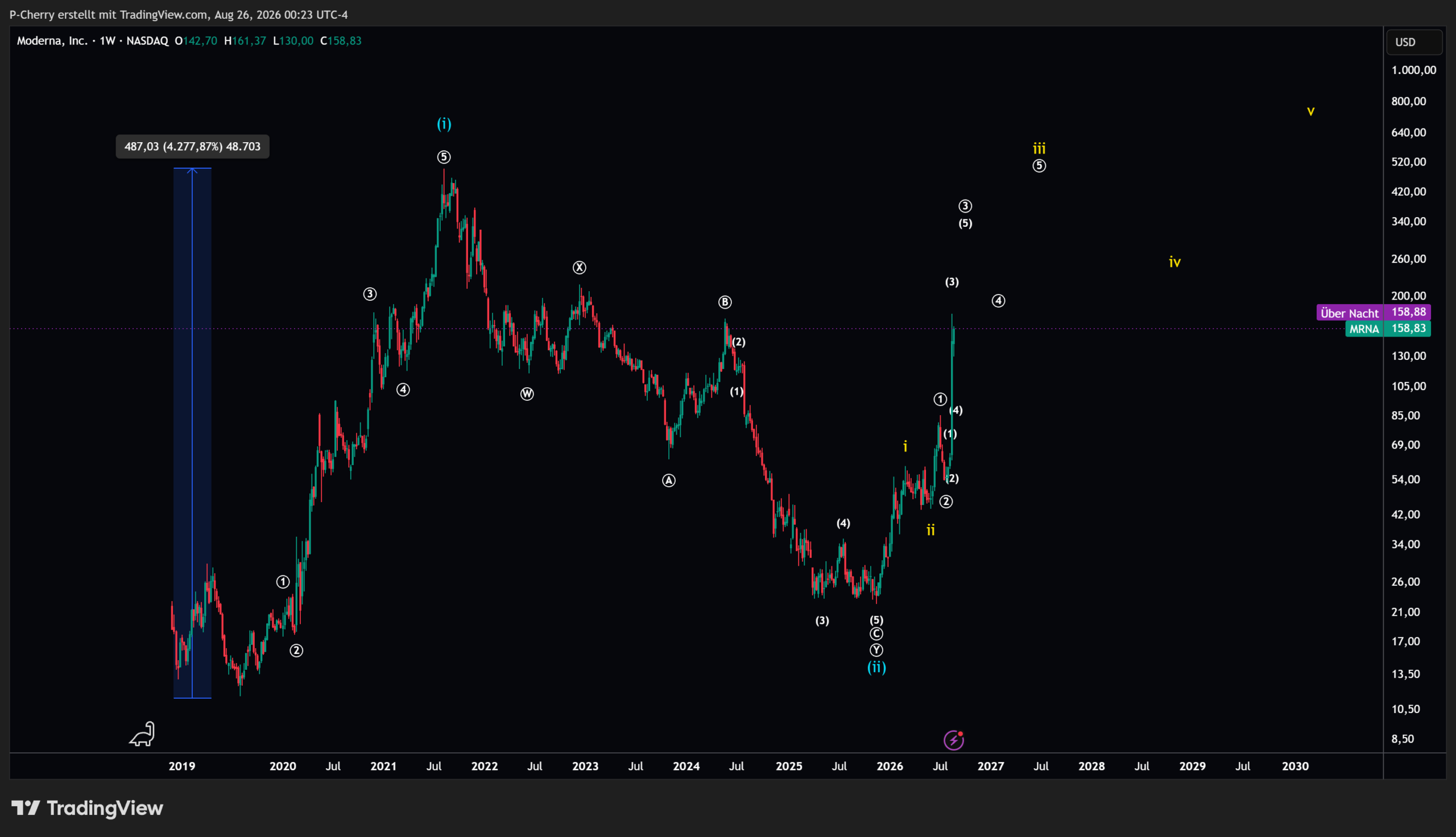1456x837 pixels.
Task: Select the circled A wave label
Action: pyautogui.click(x=668, y=480)
